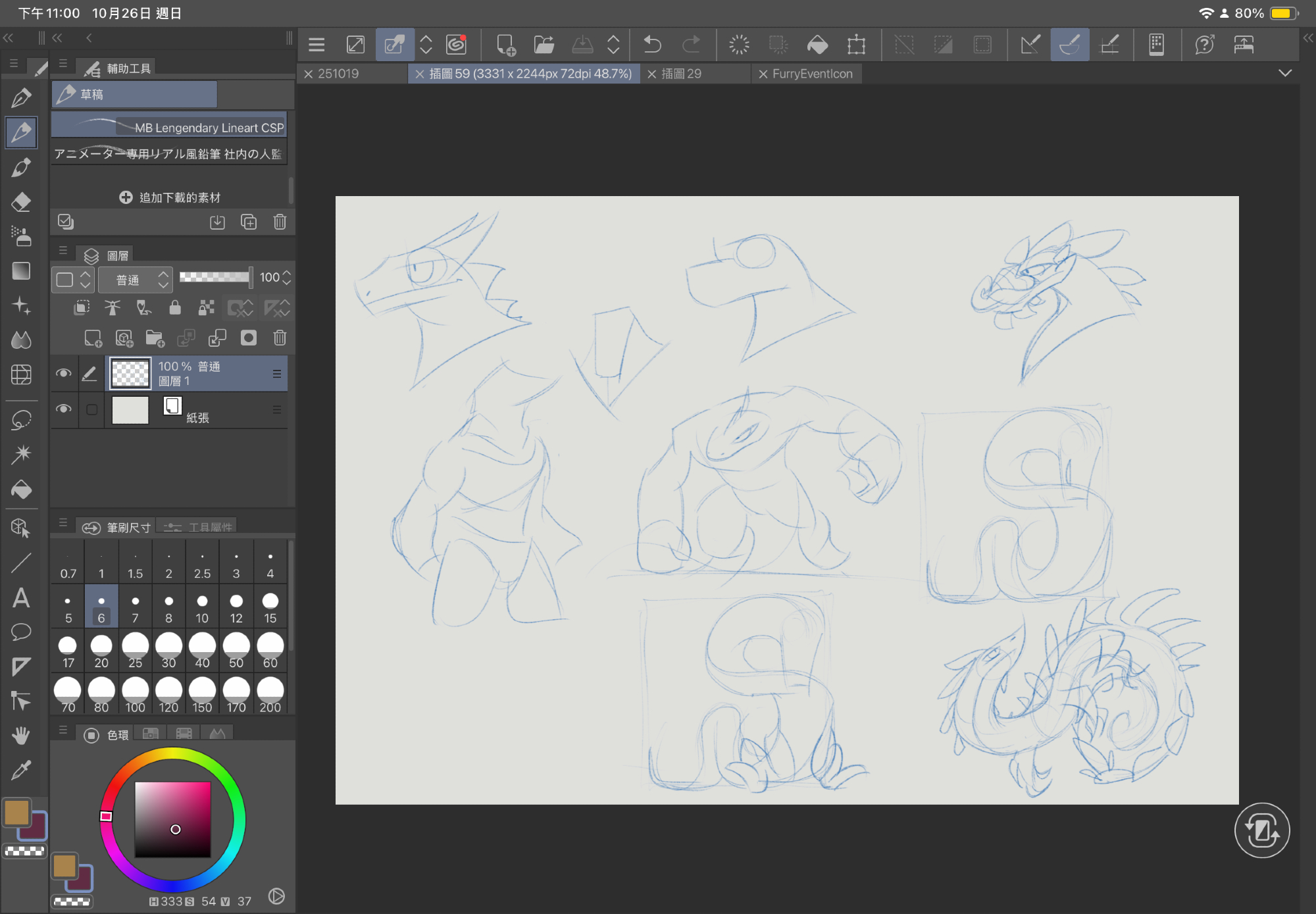Pick brush size 10 preset

tap(202, 608)
